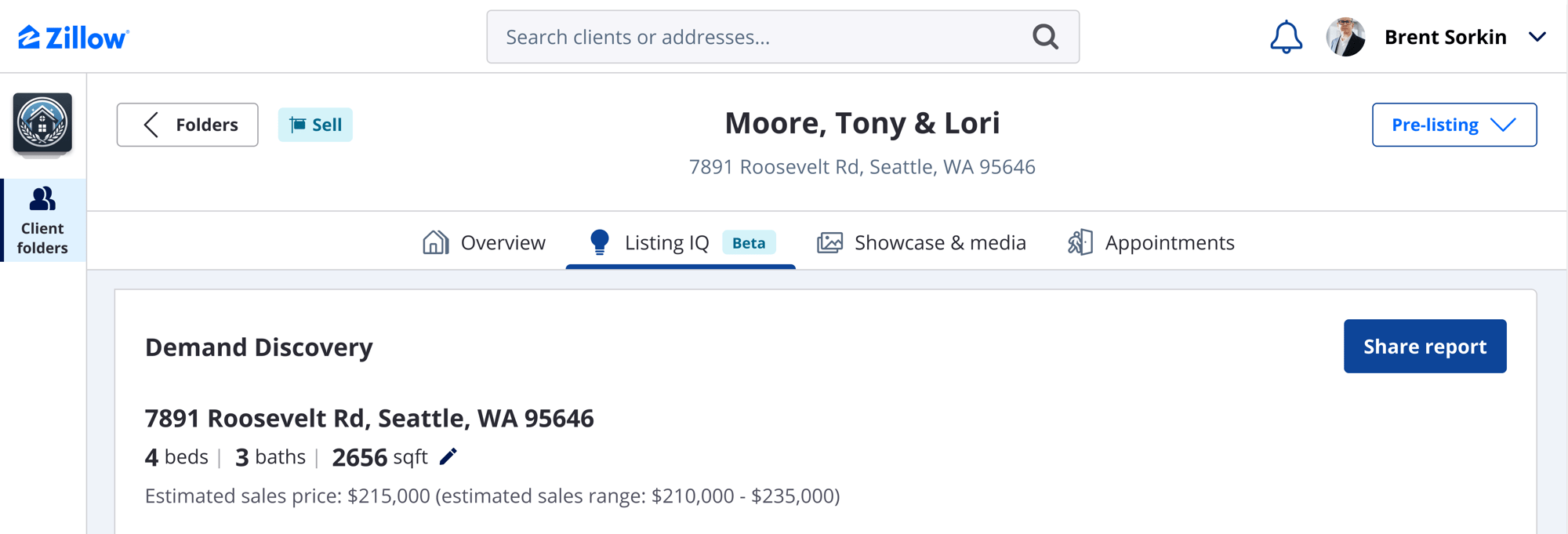This screenshot has width=1568, height=534.
Task: Open Client folders in the sidebar
Action: click(x=42, y=220)
